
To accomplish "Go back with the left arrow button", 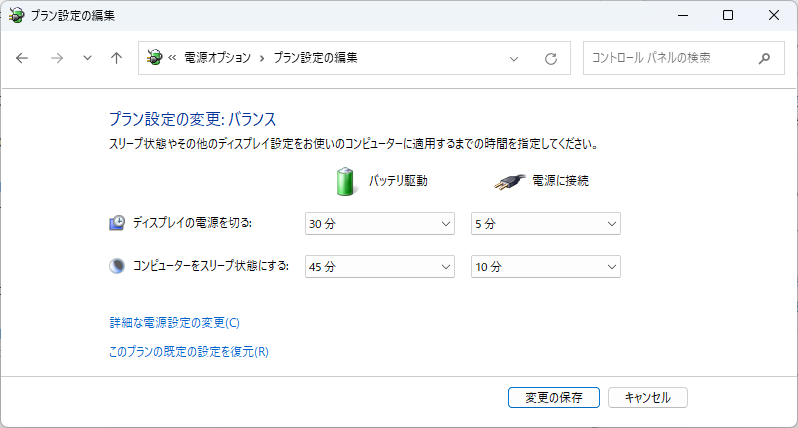I will (x=22, y=58).
